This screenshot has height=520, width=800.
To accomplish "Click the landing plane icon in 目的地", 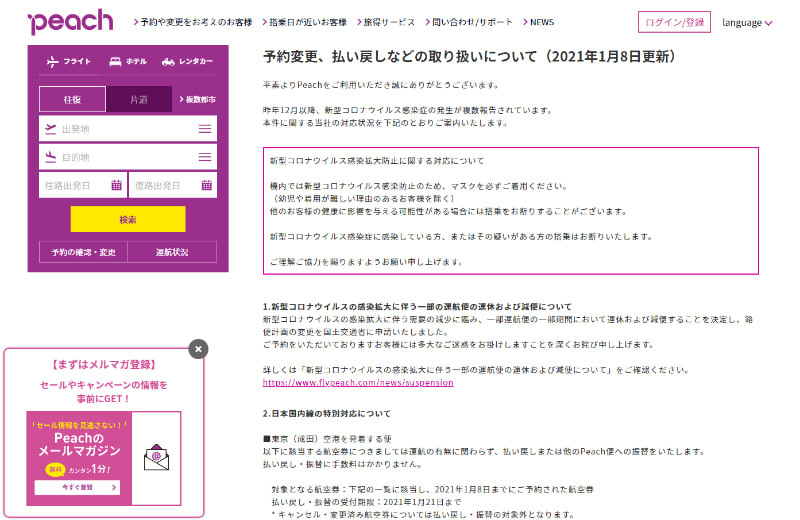I will (x=51, y=157).
